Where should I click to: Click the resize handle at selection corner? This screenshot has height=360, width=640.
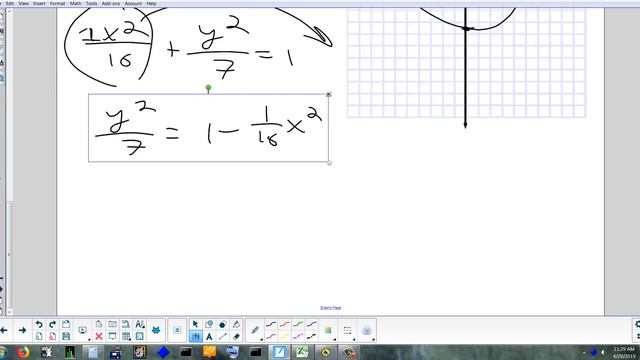(x=329, y=163)
